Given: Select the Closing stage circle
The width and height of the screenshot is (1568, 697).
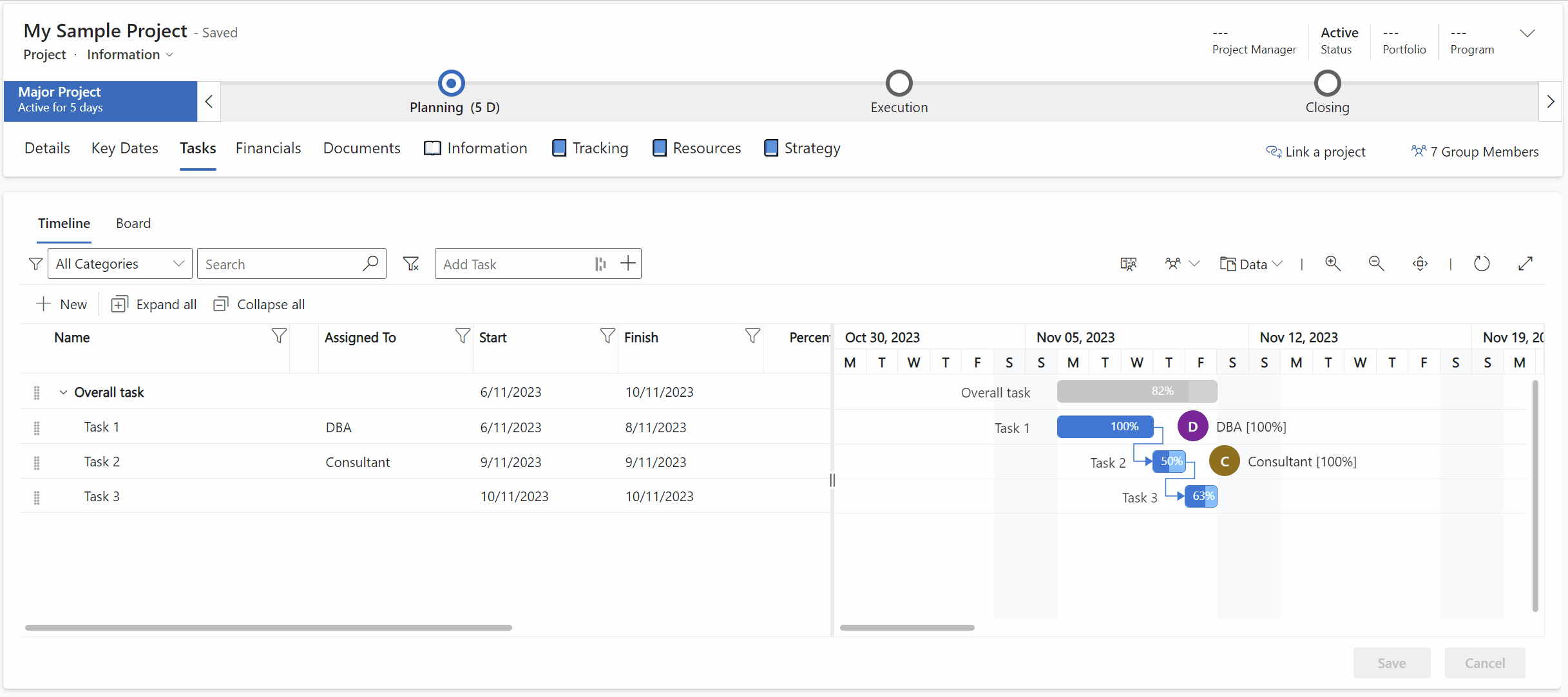Looking at the screenshot, I should click(1327, 83).
